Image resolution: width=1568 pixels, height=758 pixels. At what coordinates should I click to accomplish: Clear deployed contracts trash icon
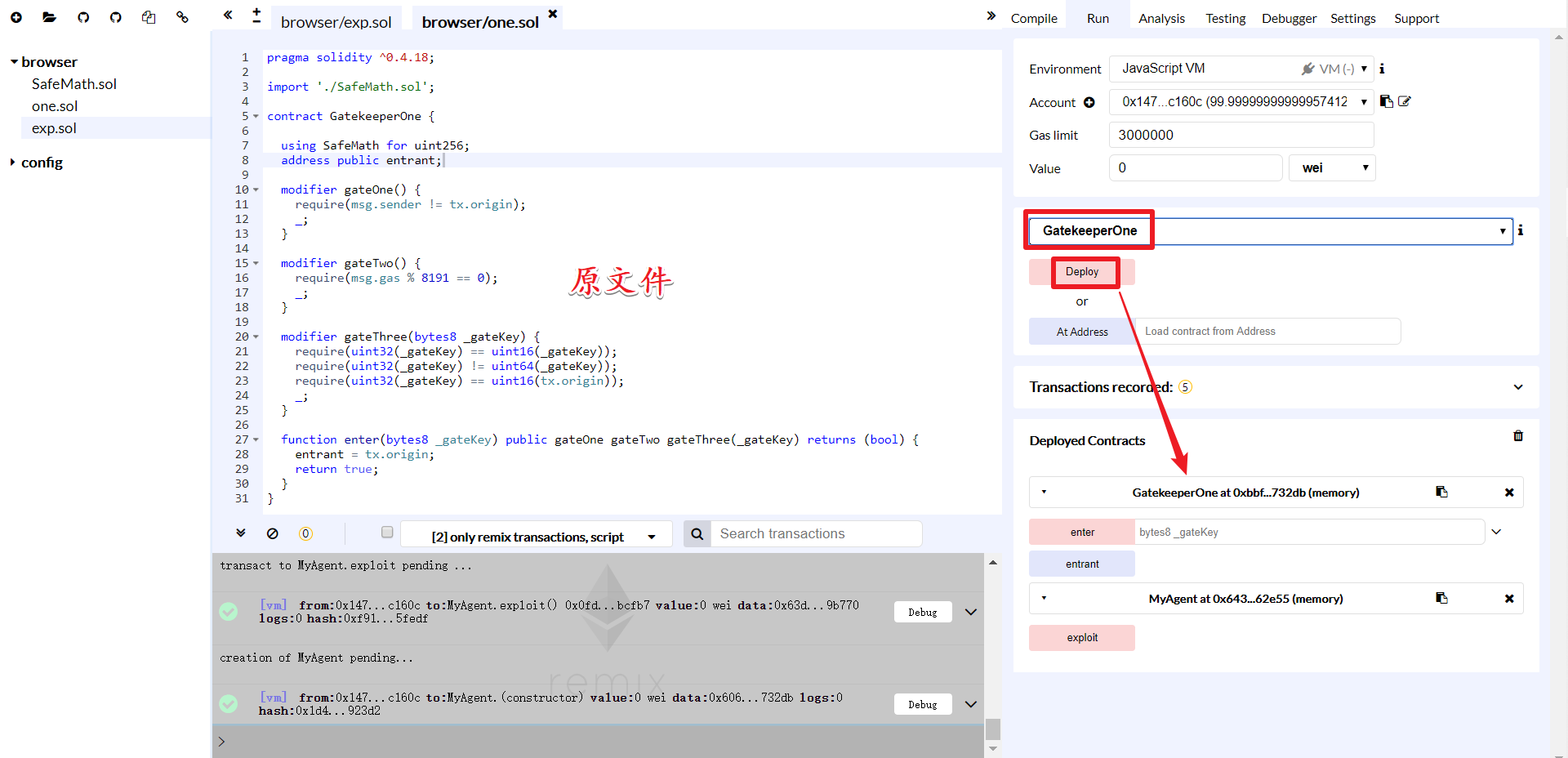1518,436
